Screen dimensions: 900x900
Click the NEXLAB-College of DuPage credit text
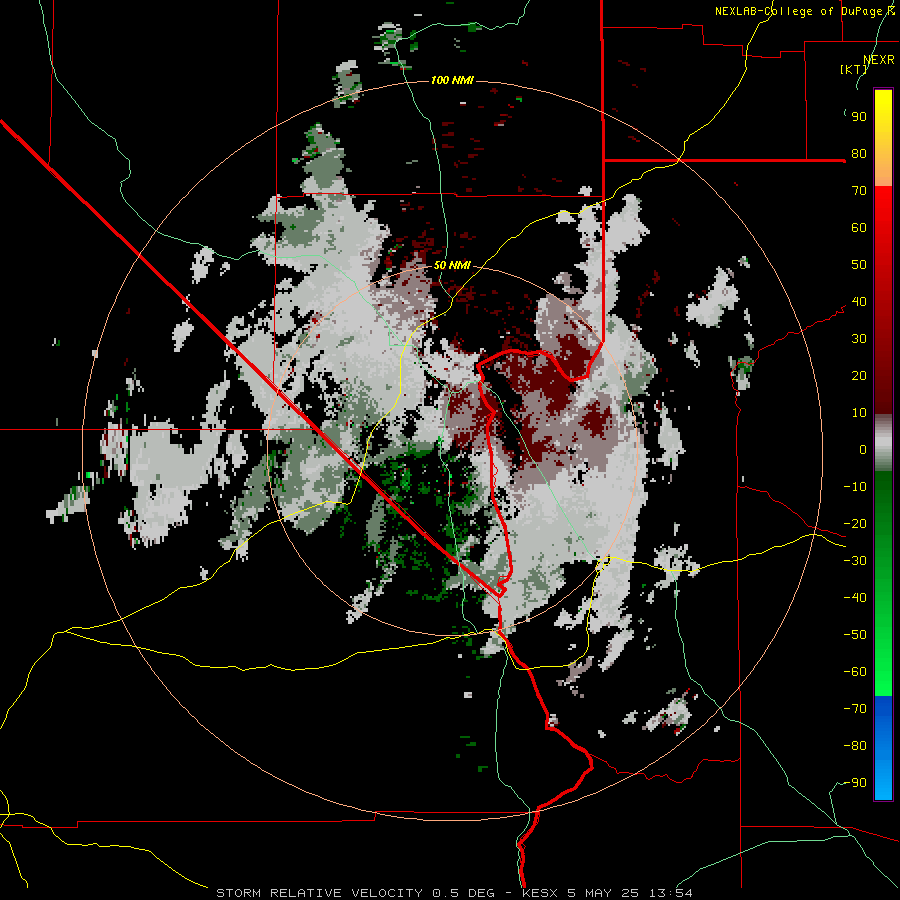tap(804, 11)
